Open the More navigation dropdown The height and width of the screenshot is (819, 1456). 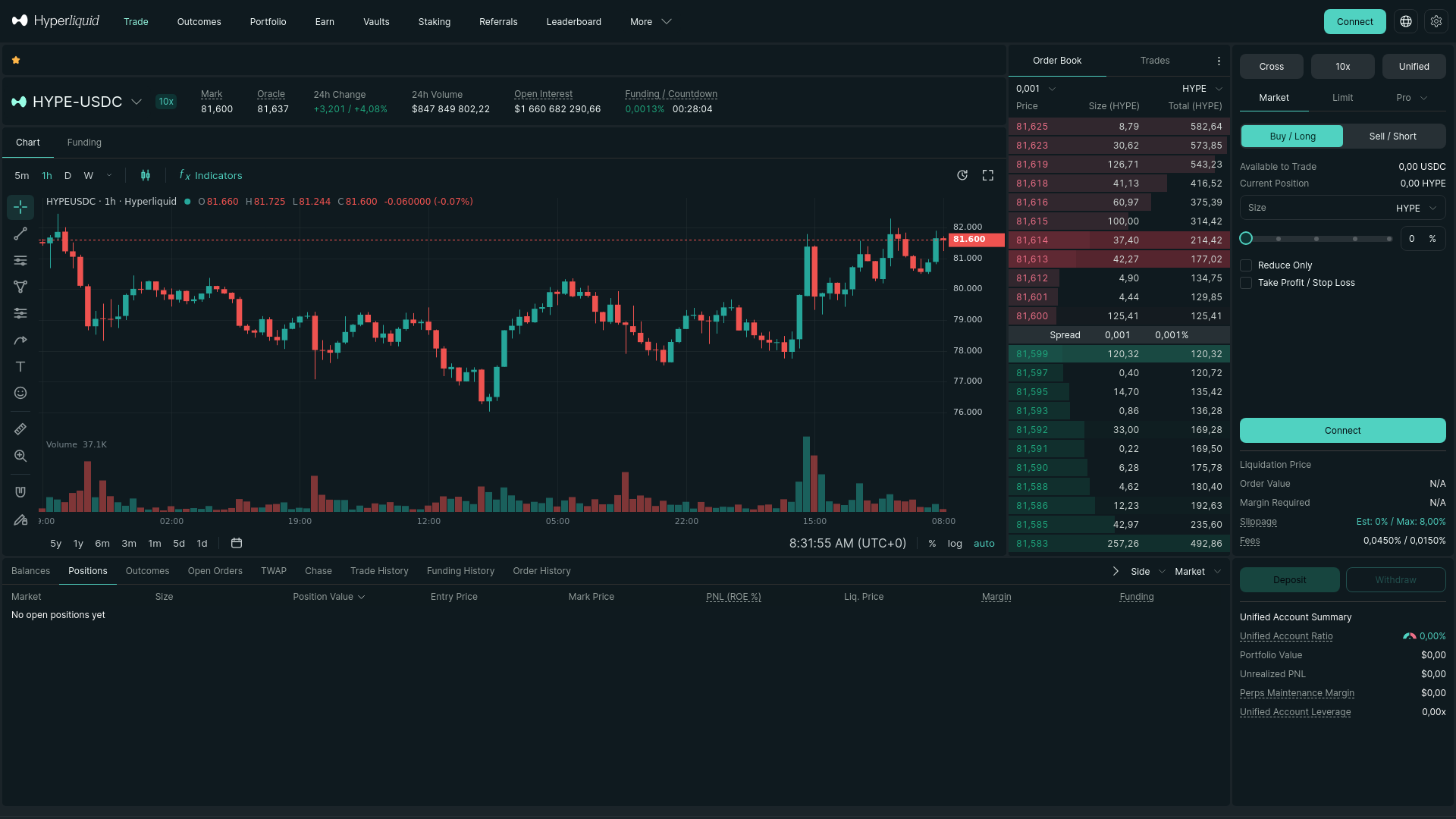point(651,22)
